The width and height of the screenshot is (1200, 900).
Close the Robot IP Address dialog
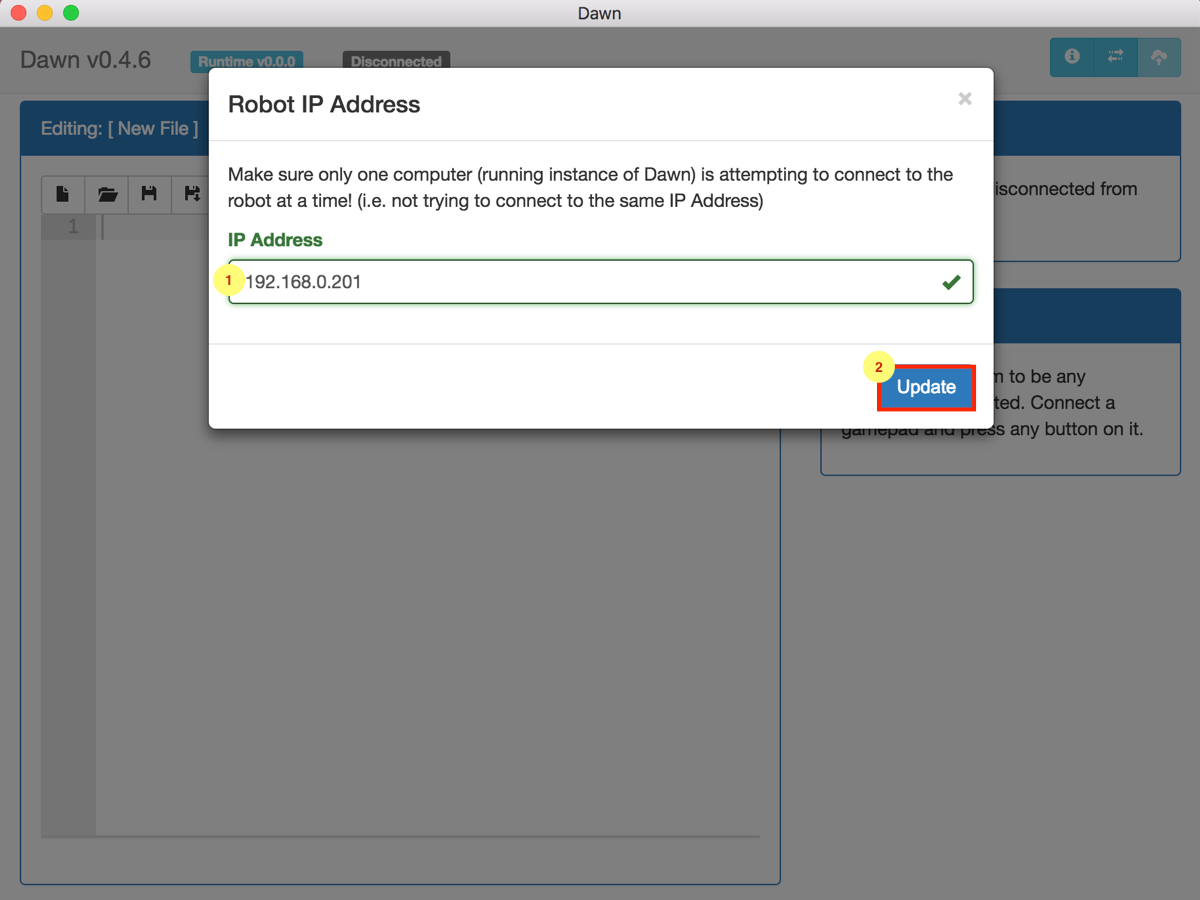[x=965, y=98]
